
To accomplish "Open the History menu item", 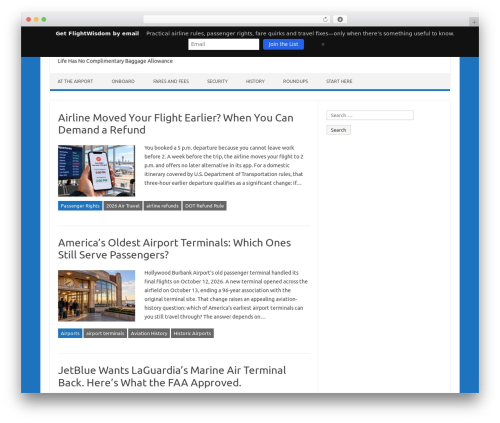I will (x=255, y=81).
